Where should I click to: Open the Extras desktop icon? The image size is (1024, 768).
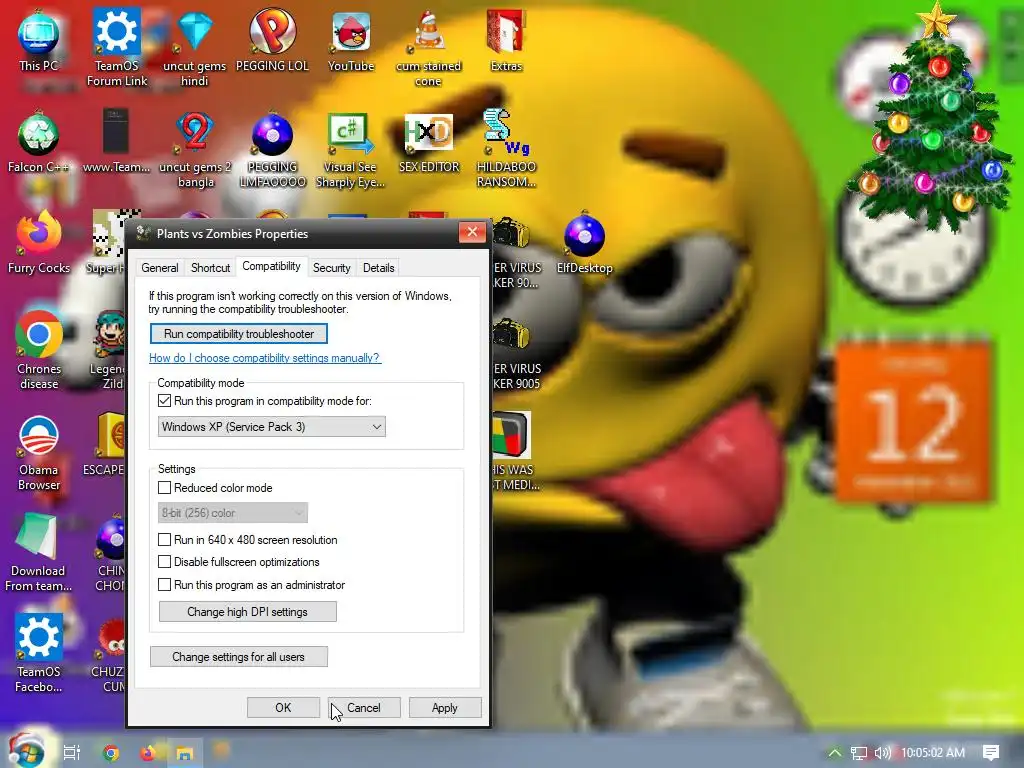coord(506,40)
